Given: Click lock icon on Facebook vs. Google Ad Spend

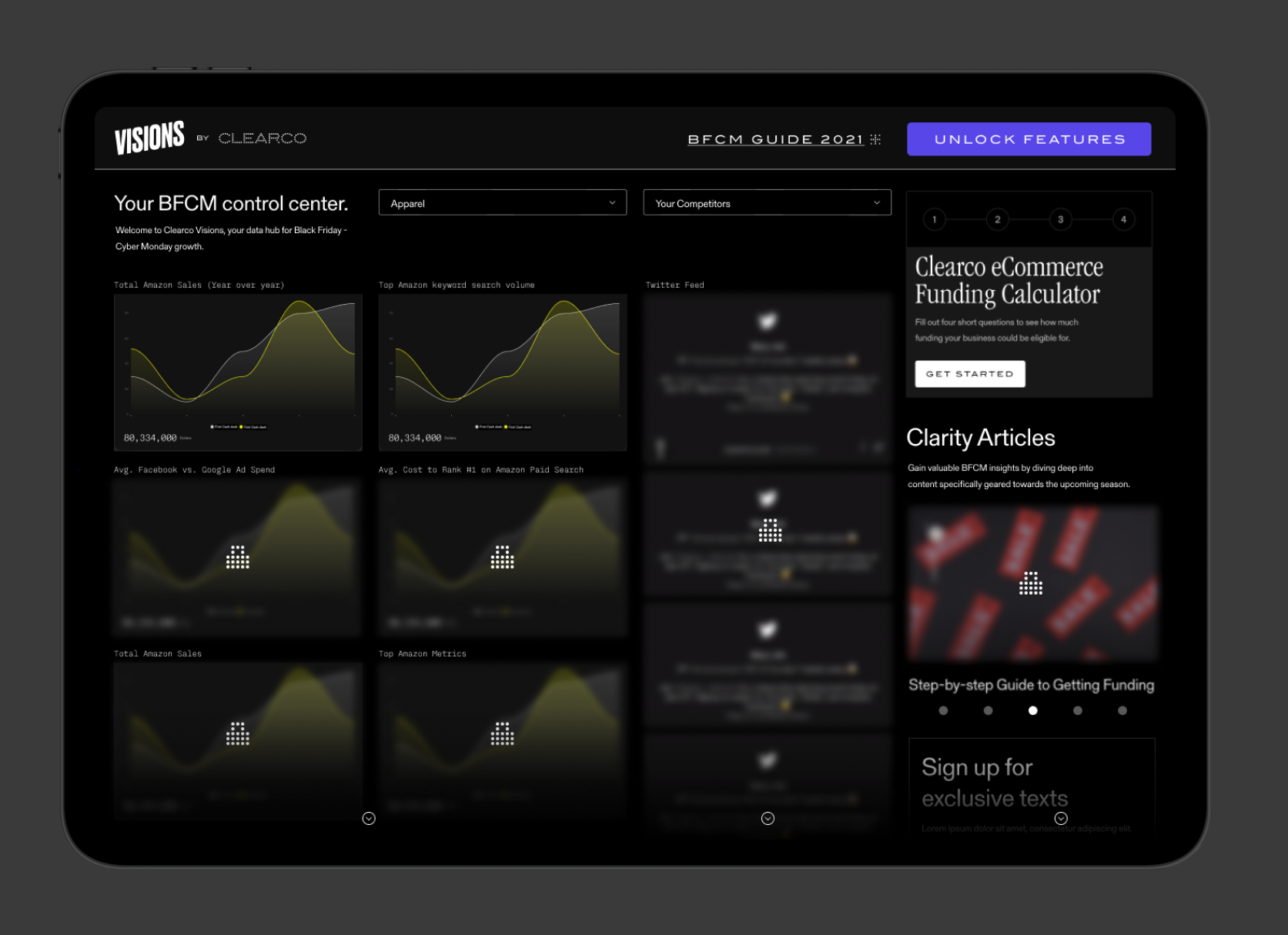Looking at the screenshot, I should (x=238, y=557).
